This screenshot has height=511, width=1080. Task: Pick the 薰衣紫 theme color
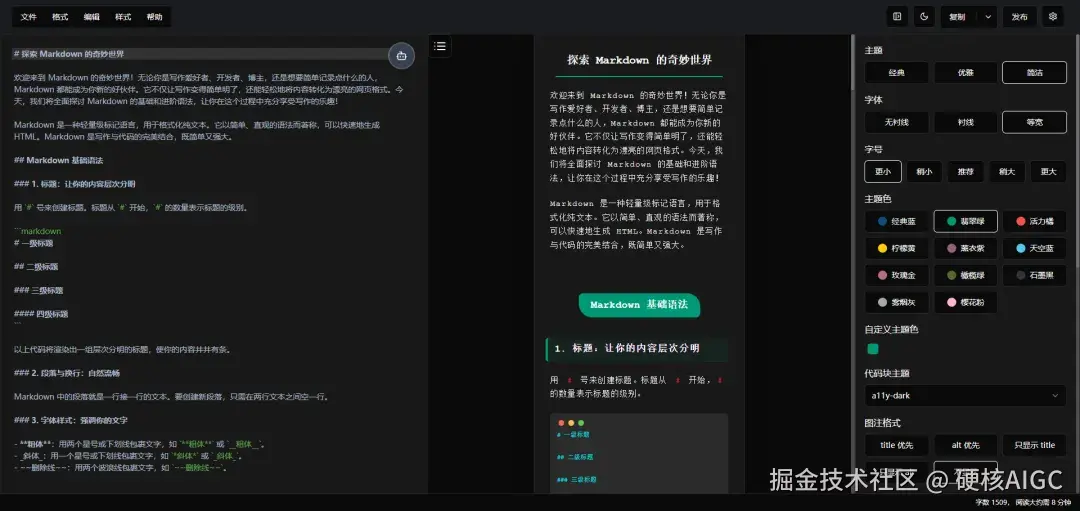pos(965,248)
